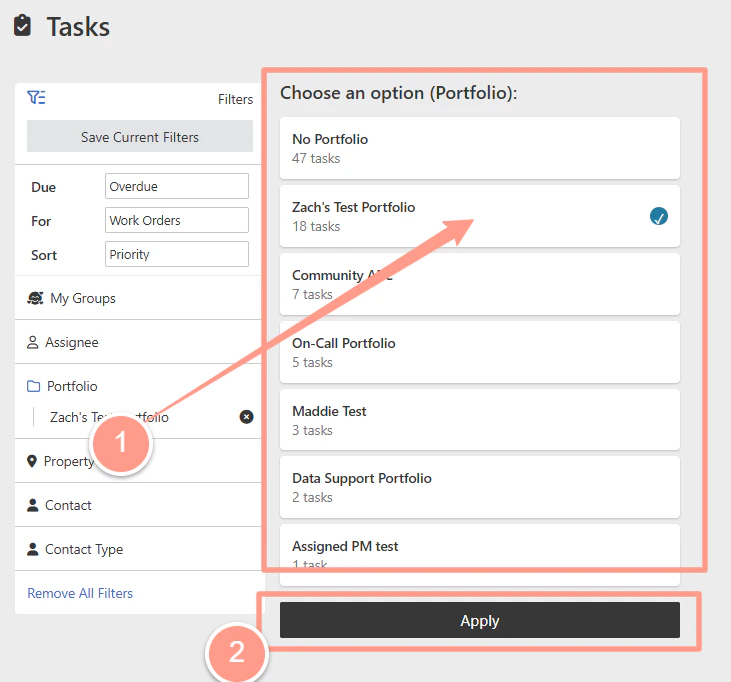The image size is (731, 682).
Task: Click the 'Choose an option (Portfolio):' heading
Action: point(399,93)
